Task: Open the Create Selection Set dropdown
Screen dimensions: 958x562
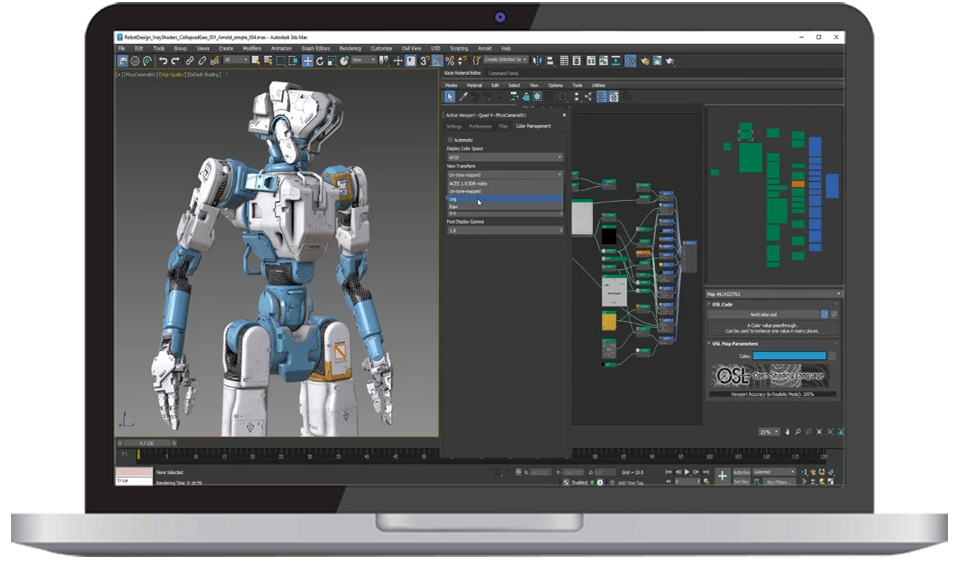Action: tap(506, 60)
